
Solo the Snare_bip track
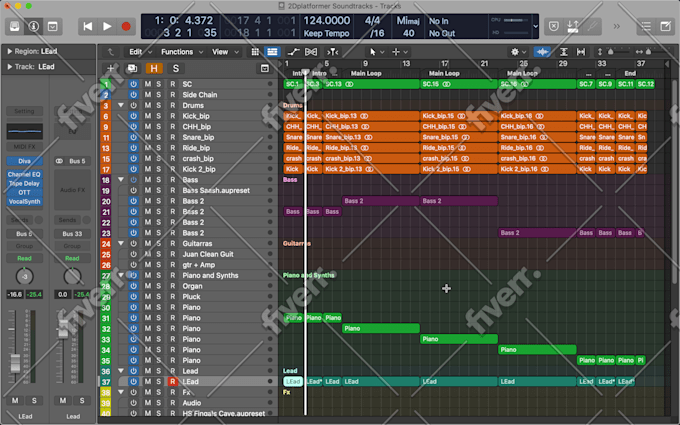[x=159, y=137]
